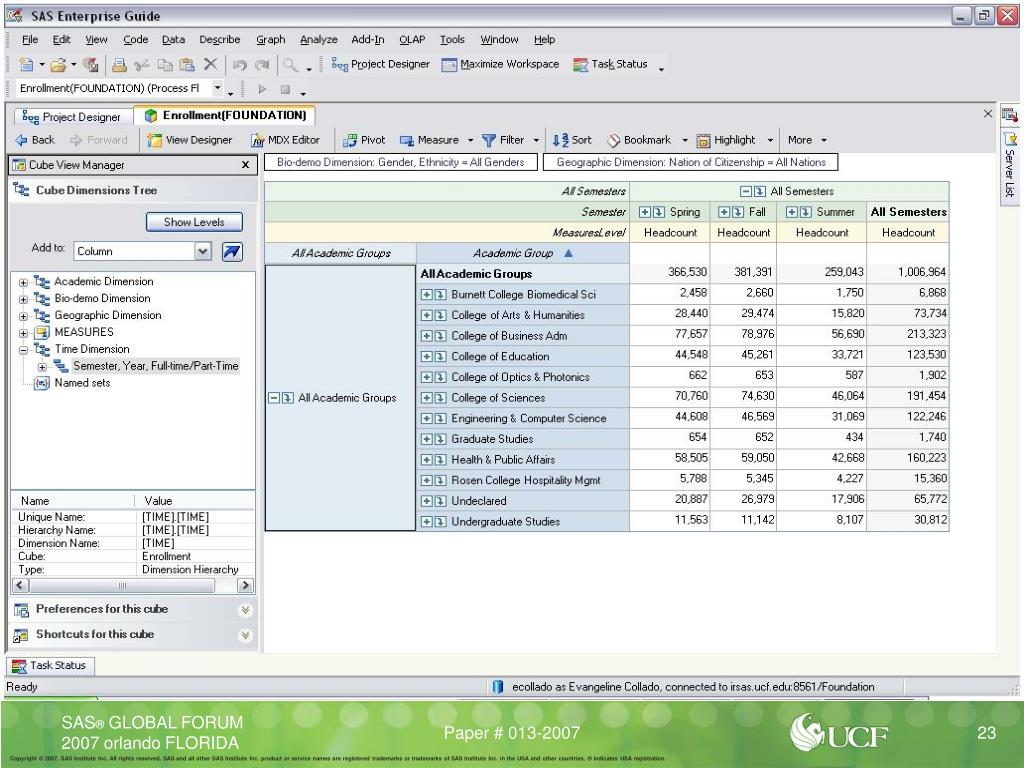Expand the Summer semester column

[x=792, y=212]
